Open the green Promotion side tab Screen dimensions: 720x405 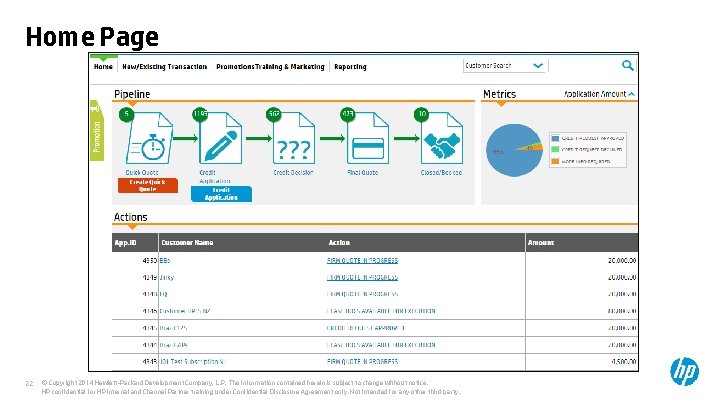pos(97,131)
